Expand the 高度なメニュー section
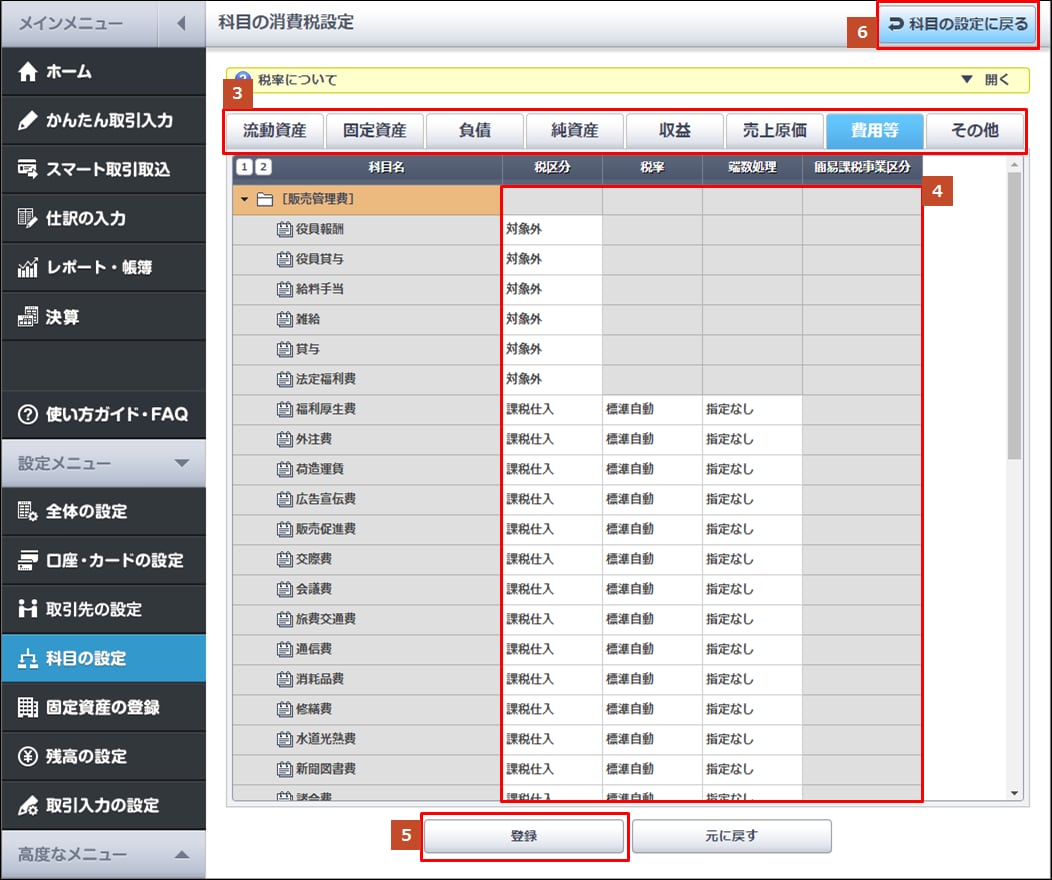1052x880 pixels. click(x=181, y=855)
